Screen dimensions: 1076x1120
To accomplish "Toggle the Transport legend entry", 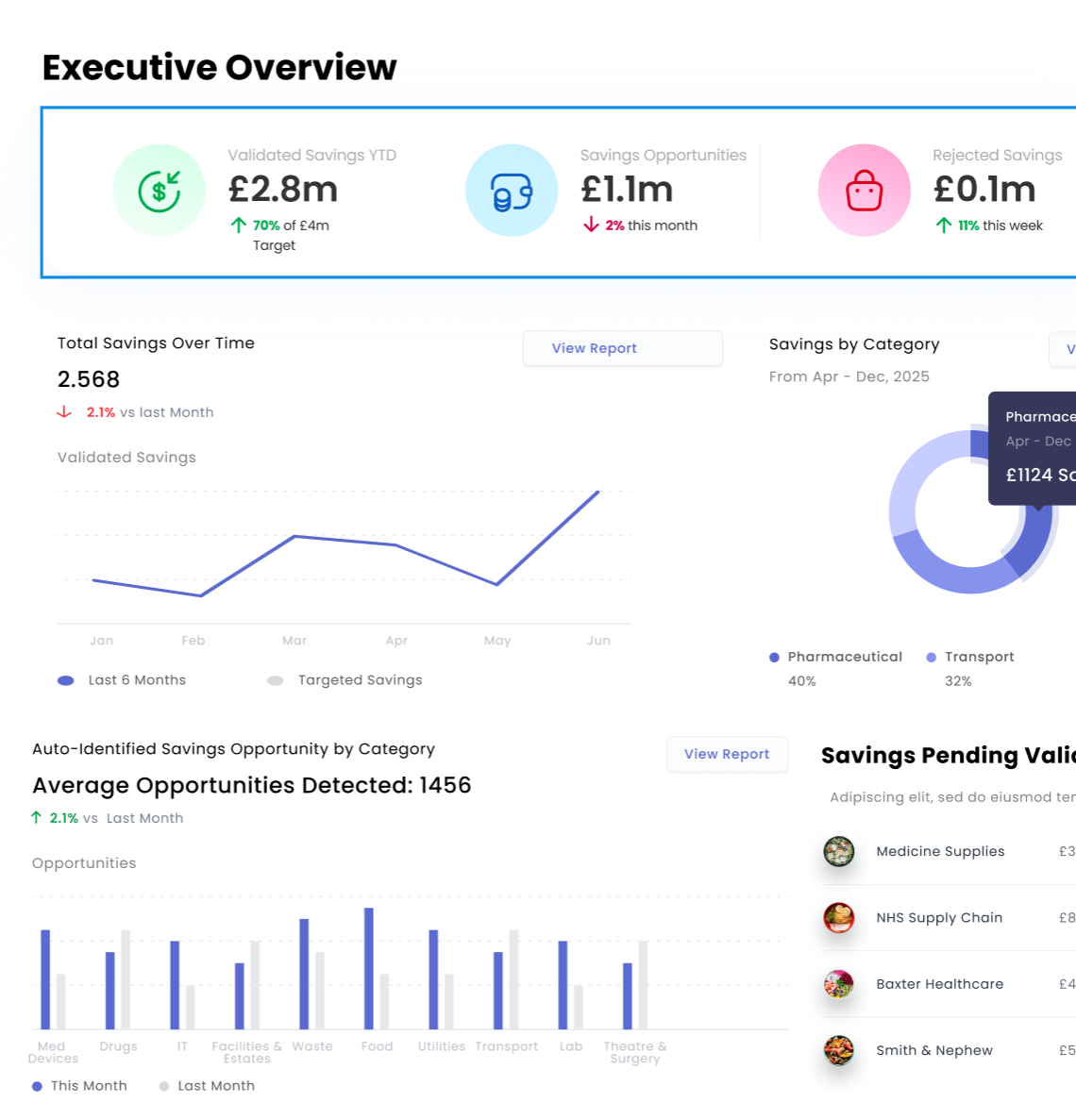I will 970,657.
